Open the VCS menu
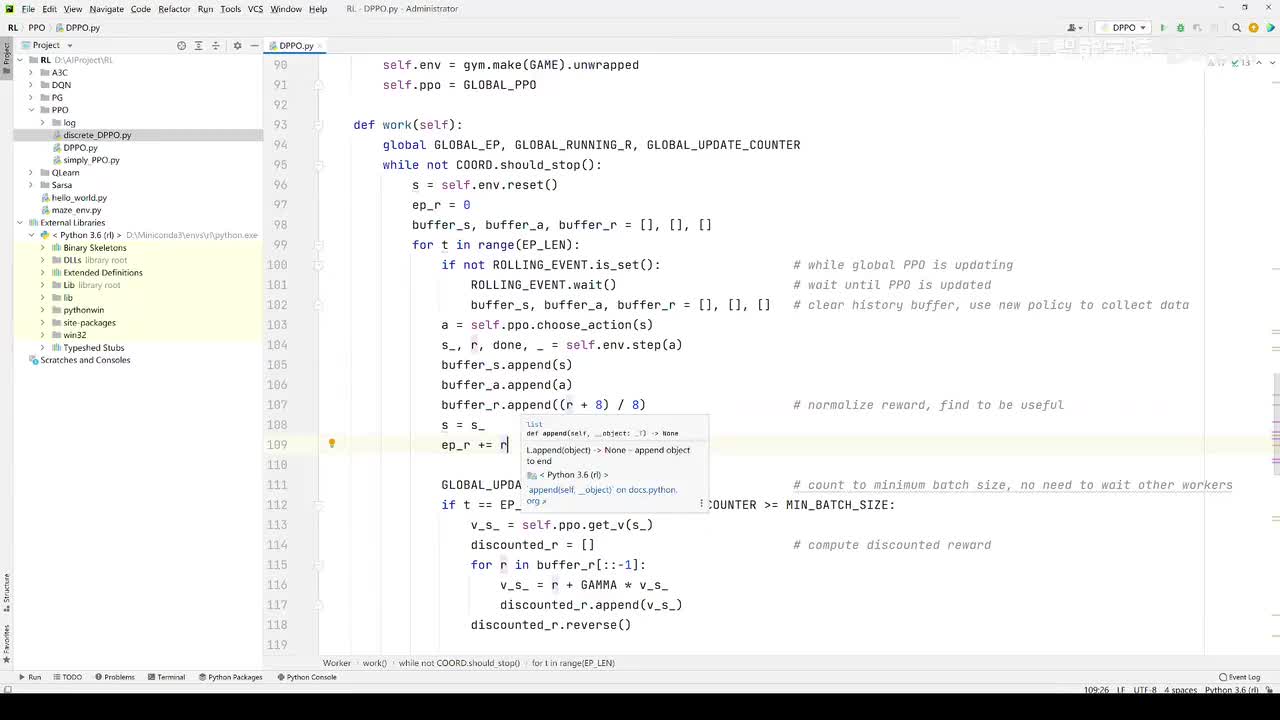This screenshot has width=1280, height=720. coord(255,9)
